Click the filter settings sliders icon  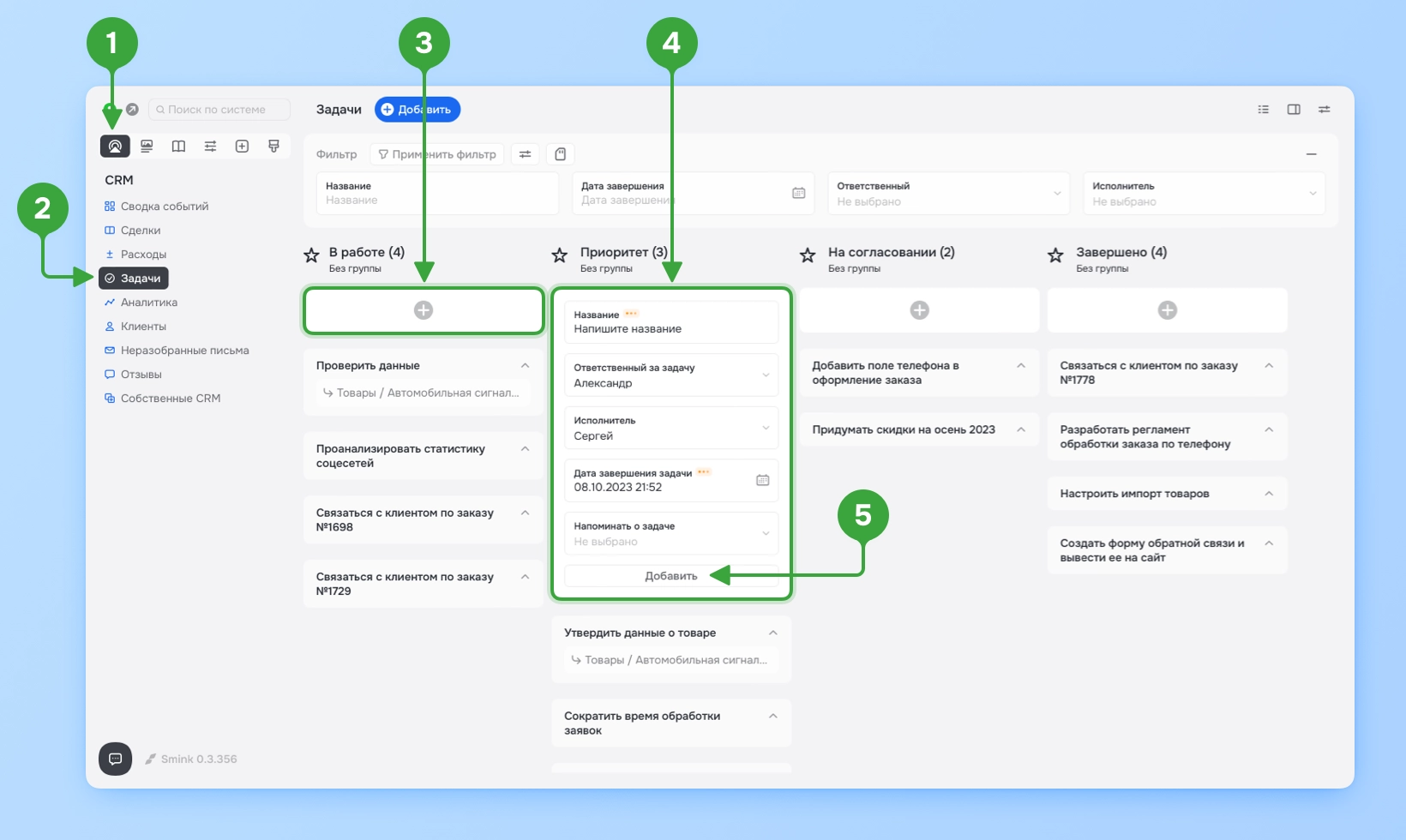[525, 154]
